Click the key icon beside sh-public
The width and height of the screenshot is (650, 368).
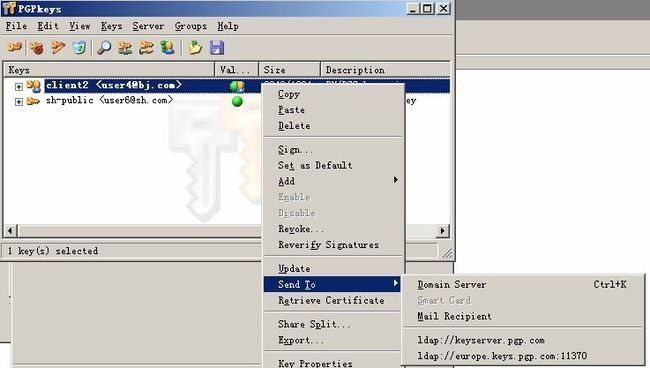point(33,101)
